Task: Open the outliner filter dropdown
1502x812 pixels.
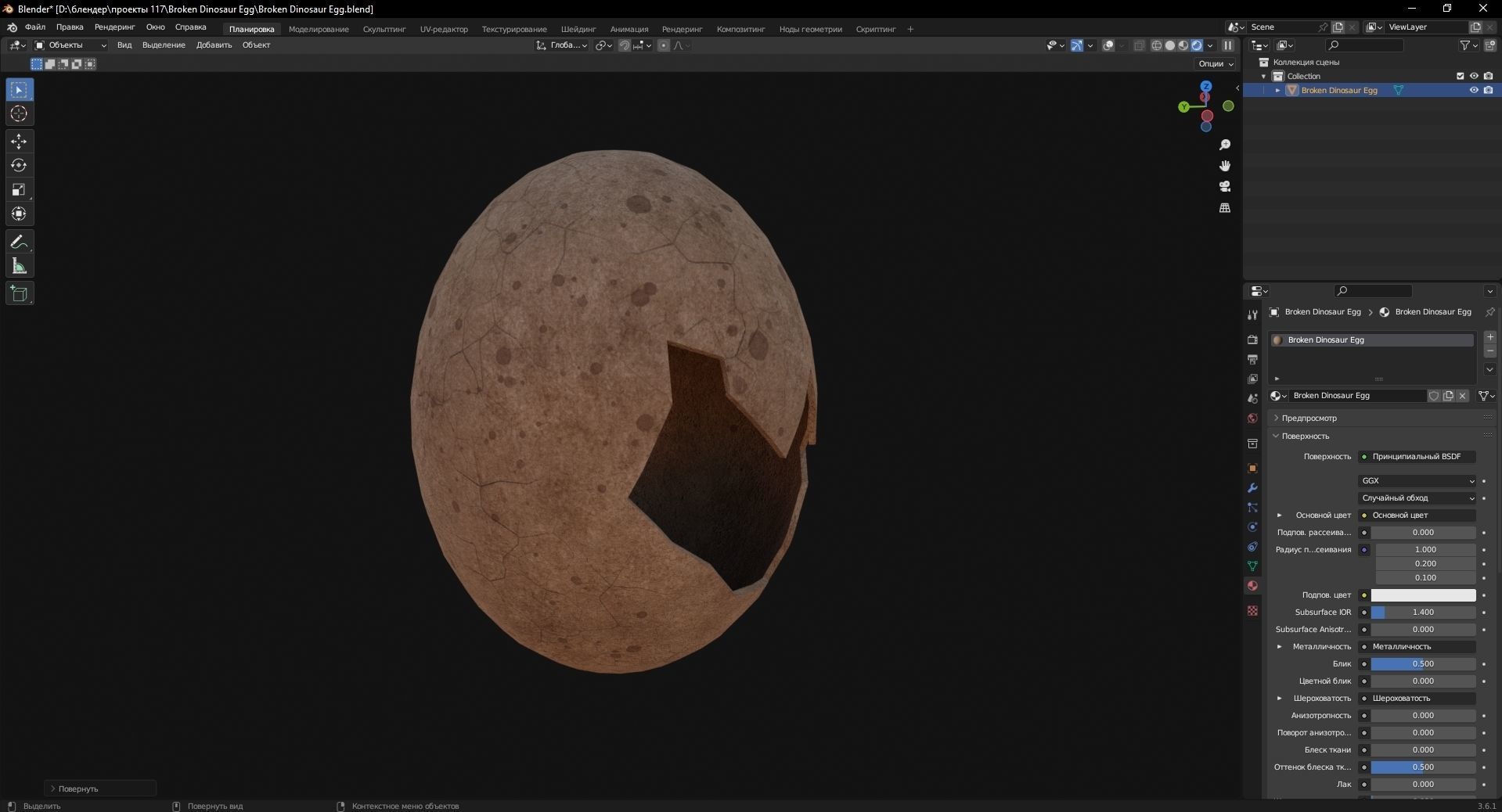Action: point(1468,45)
